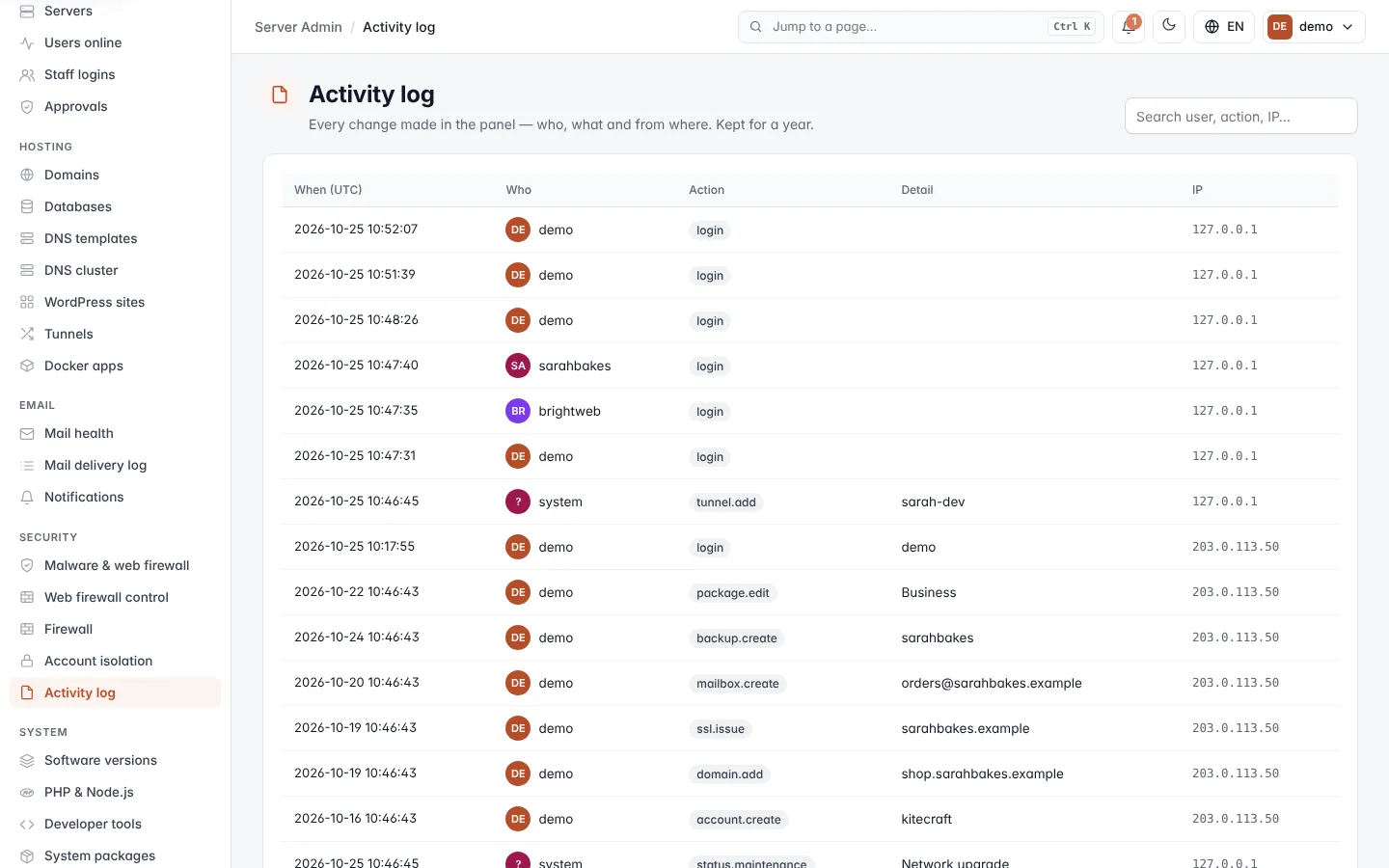Open System packages in sidebar
This screenshot has height=868, width=1389.
115,856
